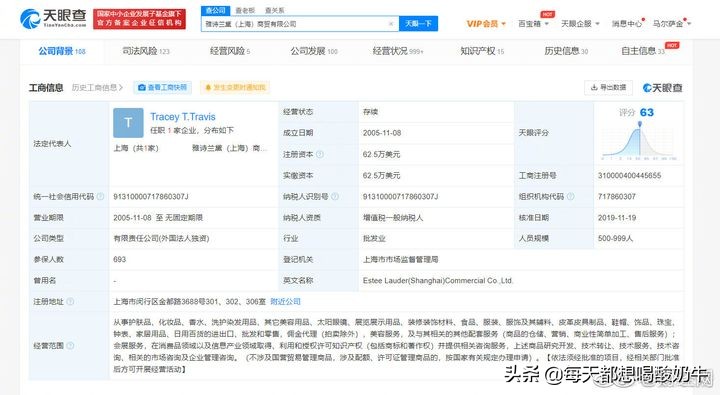Click the 查看工商快照 button
The image size is (720, 395).
click(163, 87)
